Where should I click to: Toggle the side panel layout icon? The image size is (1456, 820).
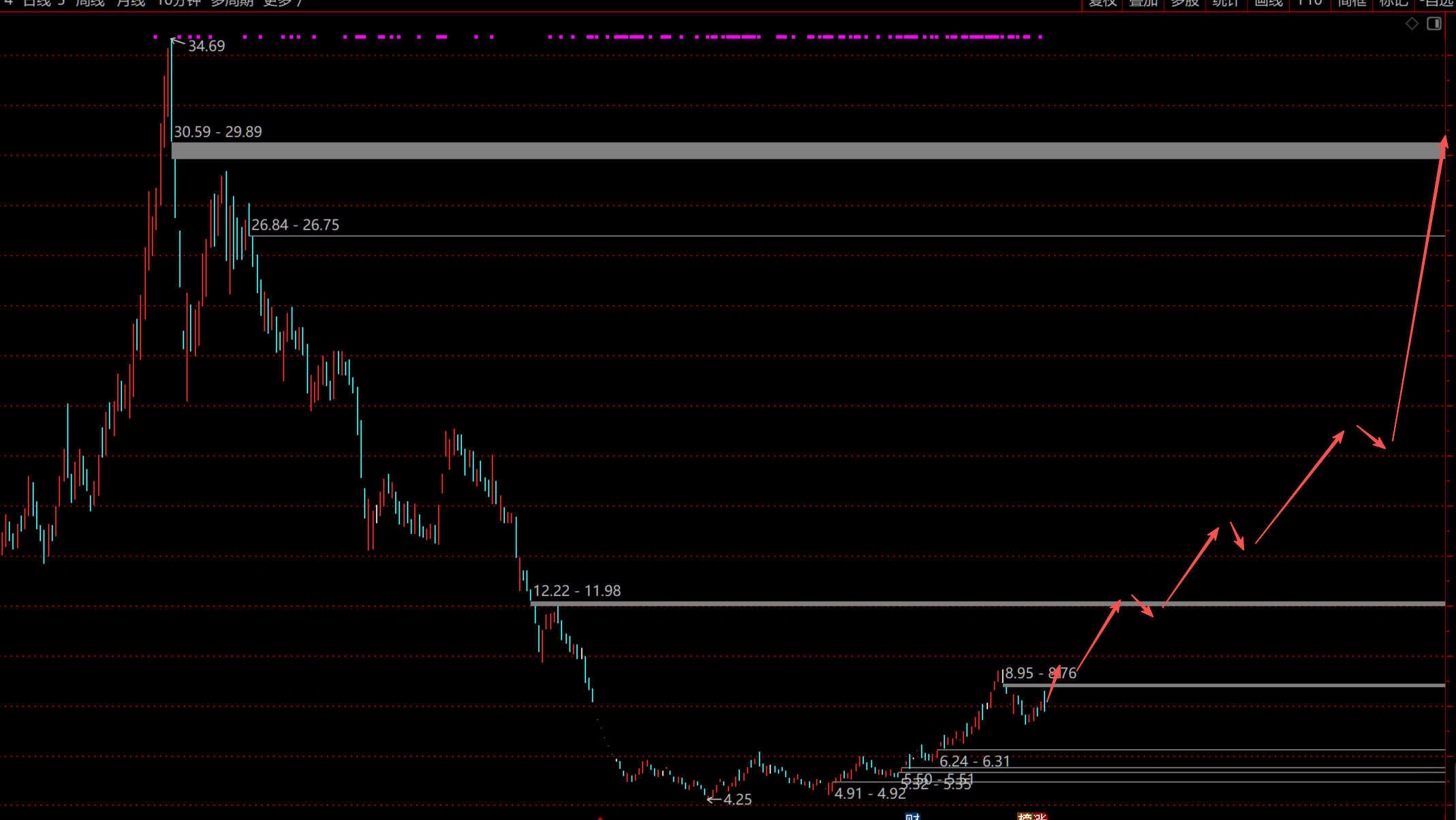coord(1434,24)
